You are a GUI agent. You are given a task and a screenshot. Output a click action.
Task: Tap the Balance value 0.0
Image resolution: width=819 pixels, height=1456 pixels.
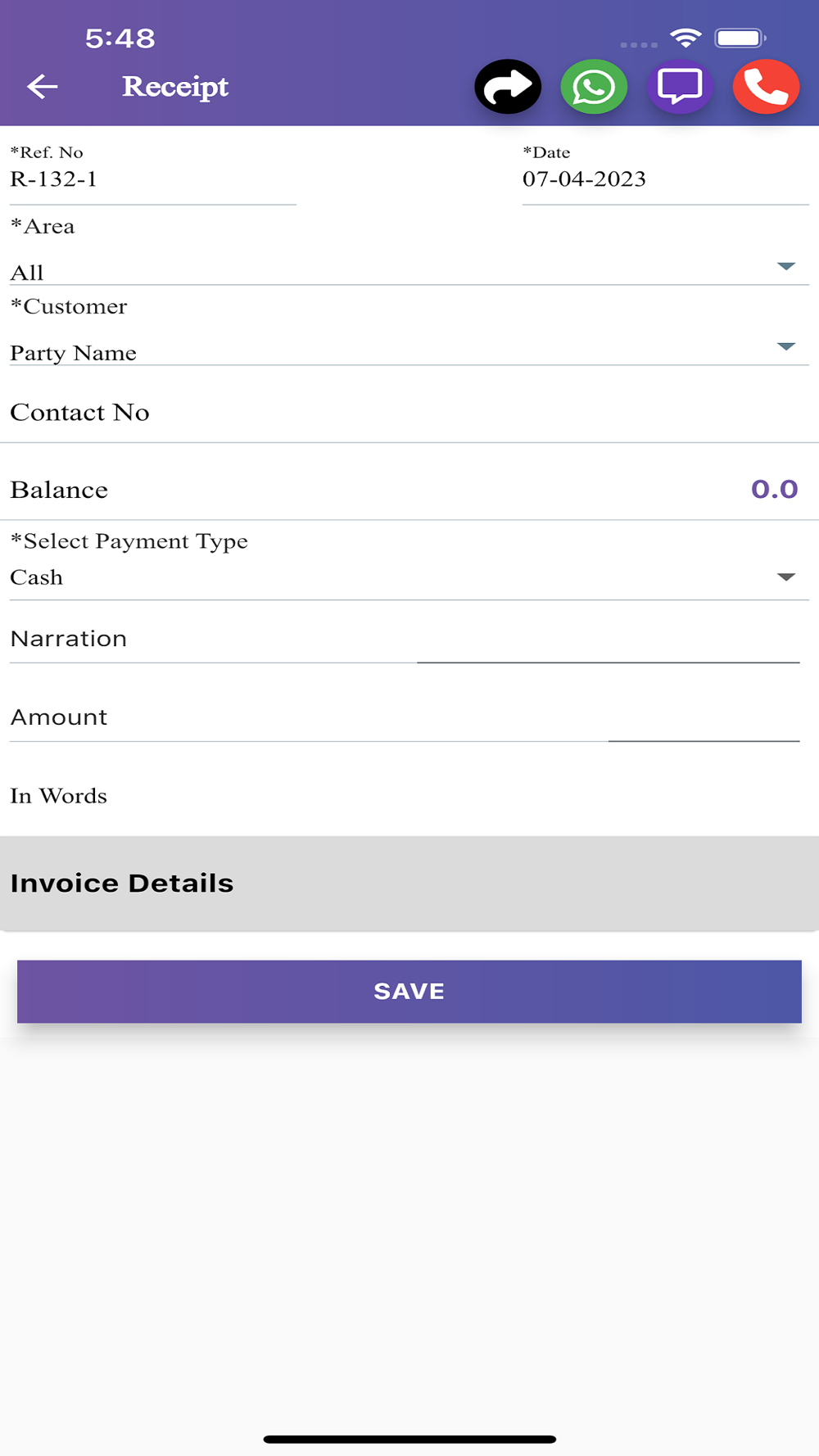click(774, 489)
